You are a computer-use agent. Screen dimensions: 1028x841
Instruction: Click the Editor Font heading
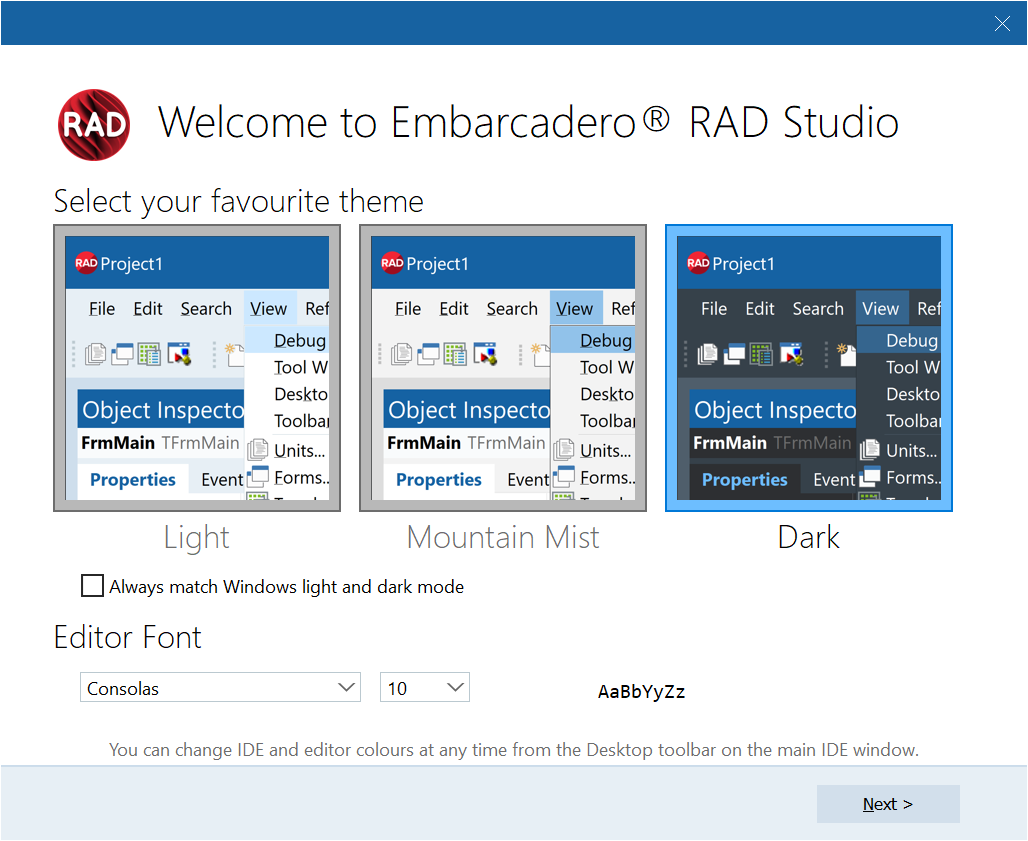(128, 638)
